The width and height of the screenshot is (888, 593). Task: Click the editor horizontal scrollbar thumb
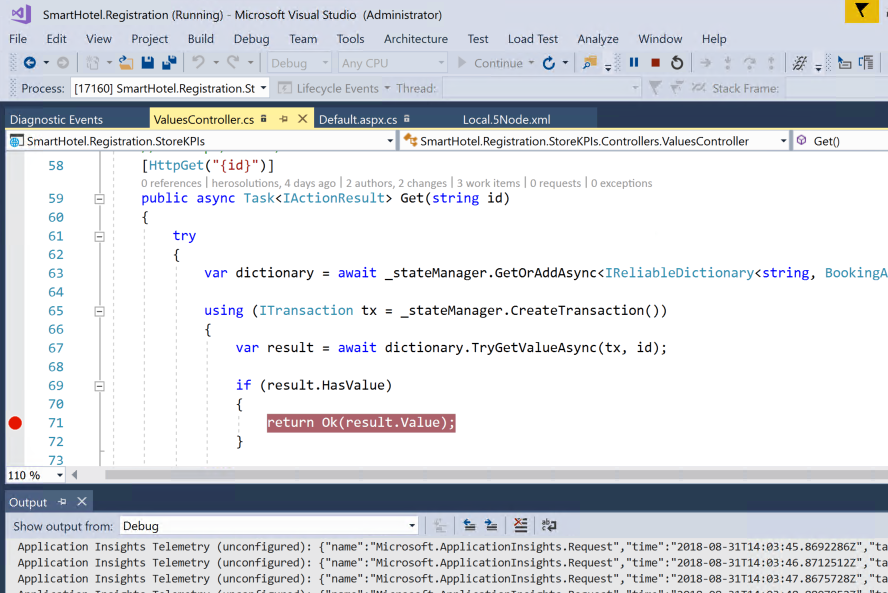tap(496, 475)
